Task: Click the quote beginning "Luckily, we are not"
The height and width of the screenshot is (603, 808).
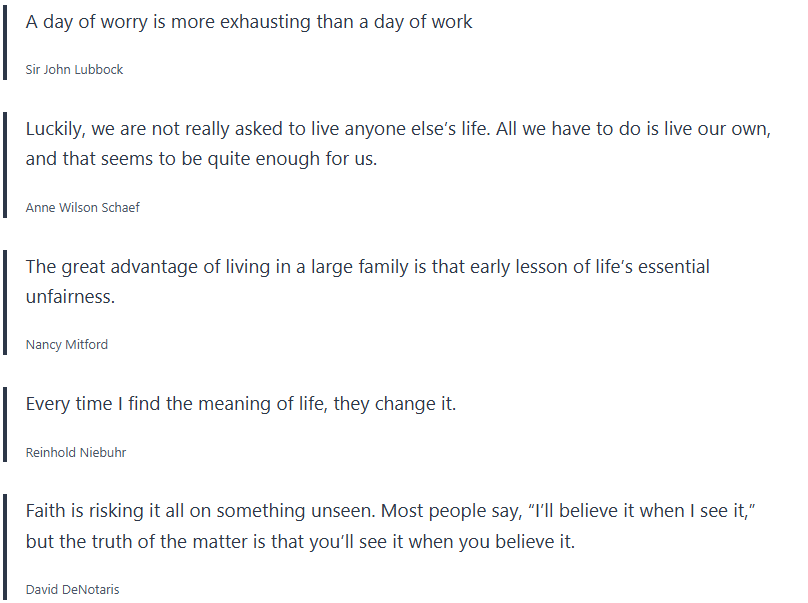Action: (x=398, y=130)
